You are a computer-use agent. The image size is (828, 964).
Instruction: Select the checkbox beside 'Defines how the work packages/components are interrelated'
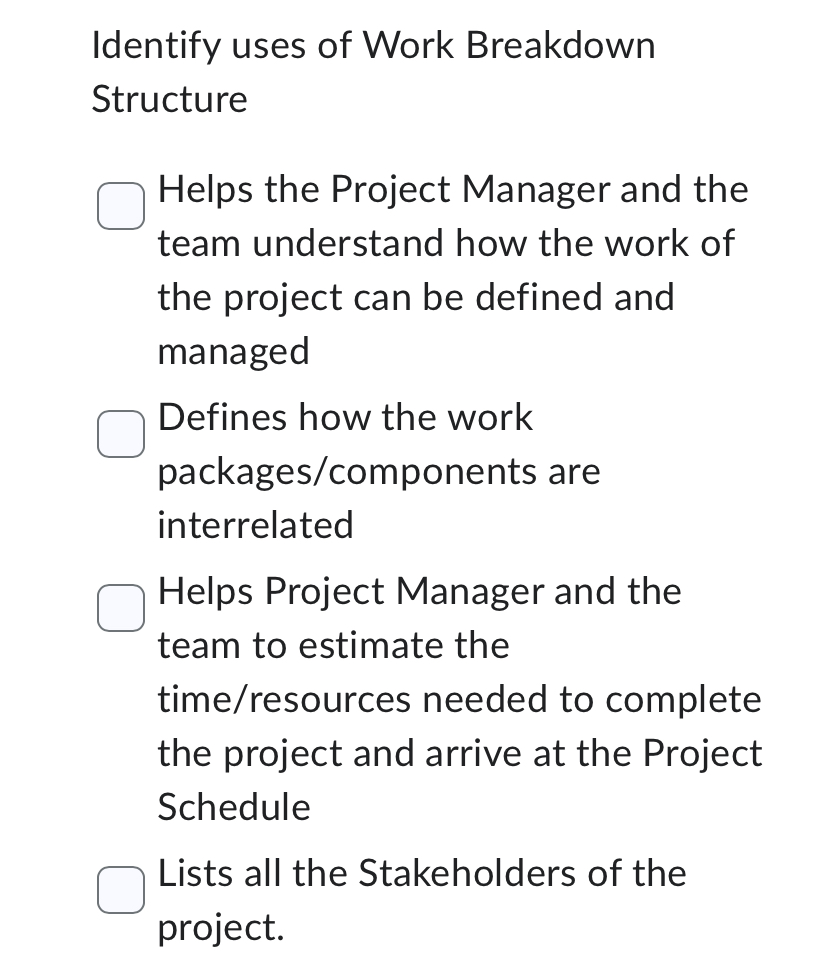click(x=120, y=433)
